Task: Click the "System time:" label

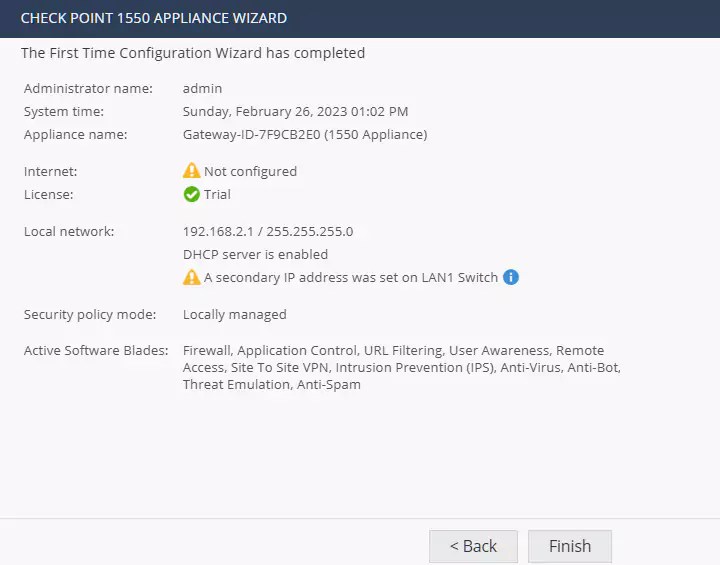Action: click(x=64, y=112)
